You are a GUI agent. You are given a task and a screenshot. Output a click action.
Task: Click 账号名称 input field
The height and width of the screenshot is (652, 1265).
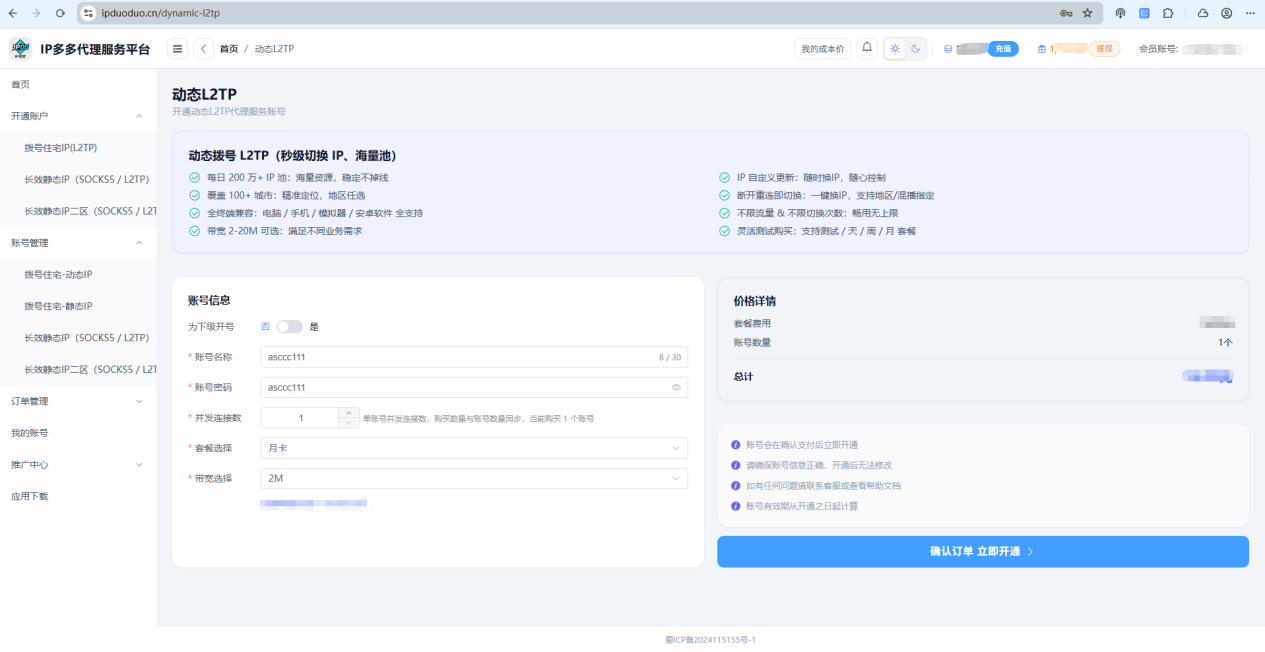tap(474, 357)
